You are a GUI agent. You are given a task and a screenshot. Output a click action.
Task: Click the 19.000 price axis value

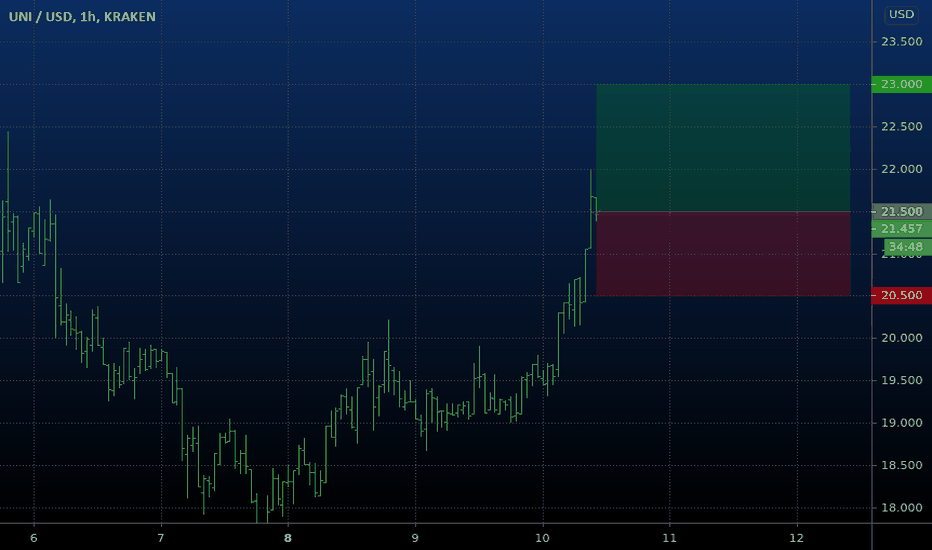click(x=902, y=423)
